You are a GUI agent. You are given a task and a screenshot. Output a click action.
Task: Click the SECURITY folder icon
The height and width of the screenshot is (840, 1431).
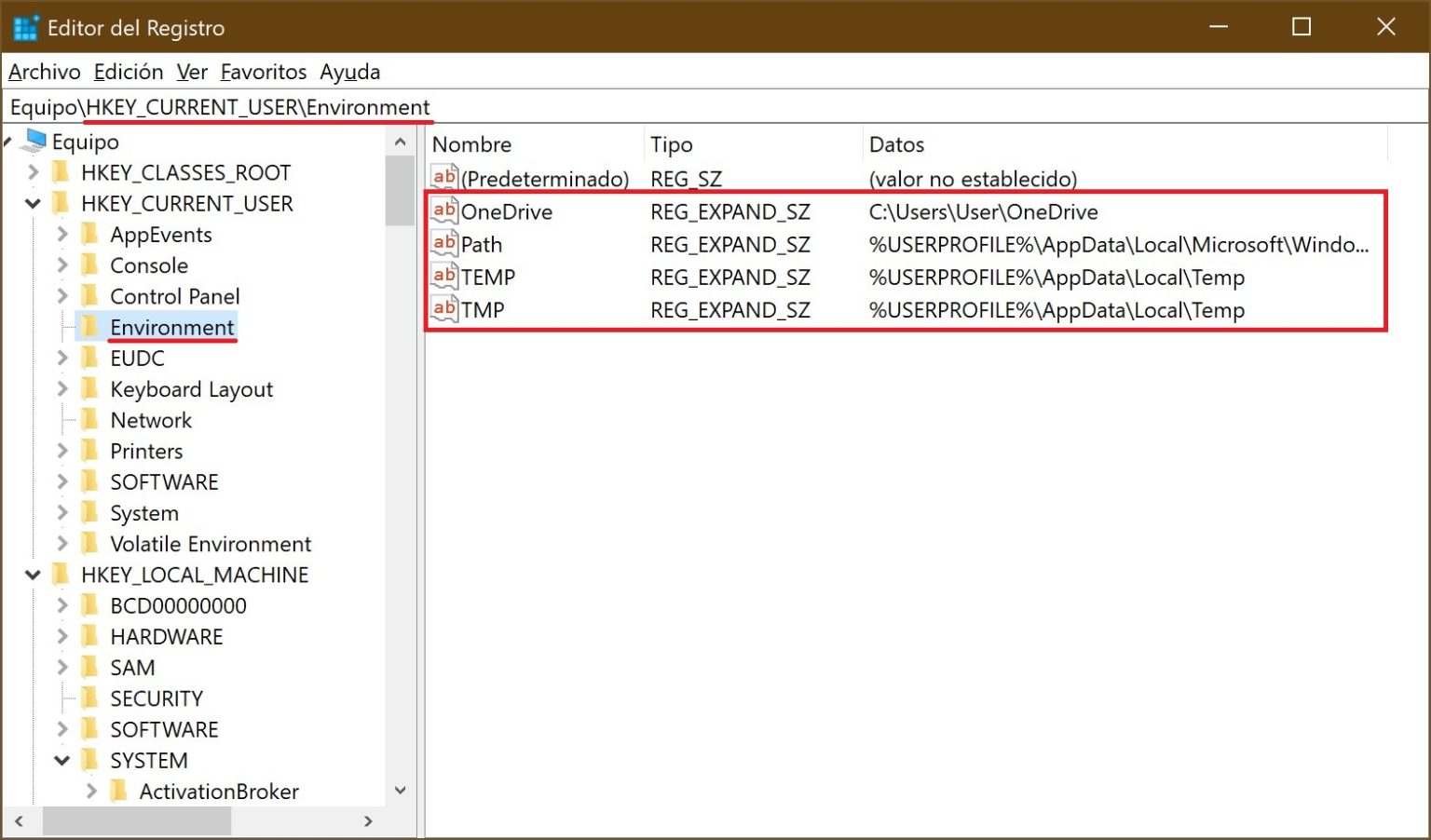coord(90,698)
